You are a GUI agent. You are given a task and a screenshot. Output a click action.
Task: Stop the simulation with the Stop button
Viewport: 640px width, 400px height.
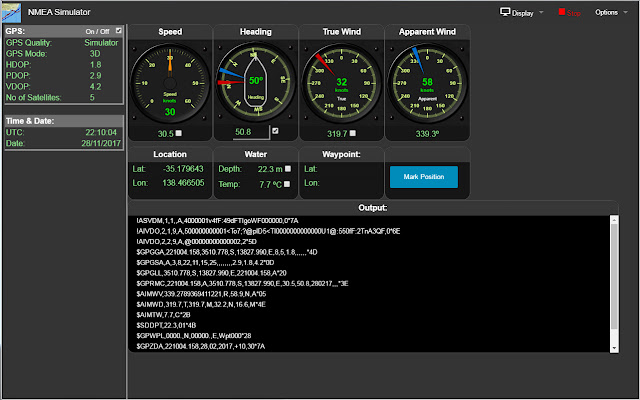[569, 13]
